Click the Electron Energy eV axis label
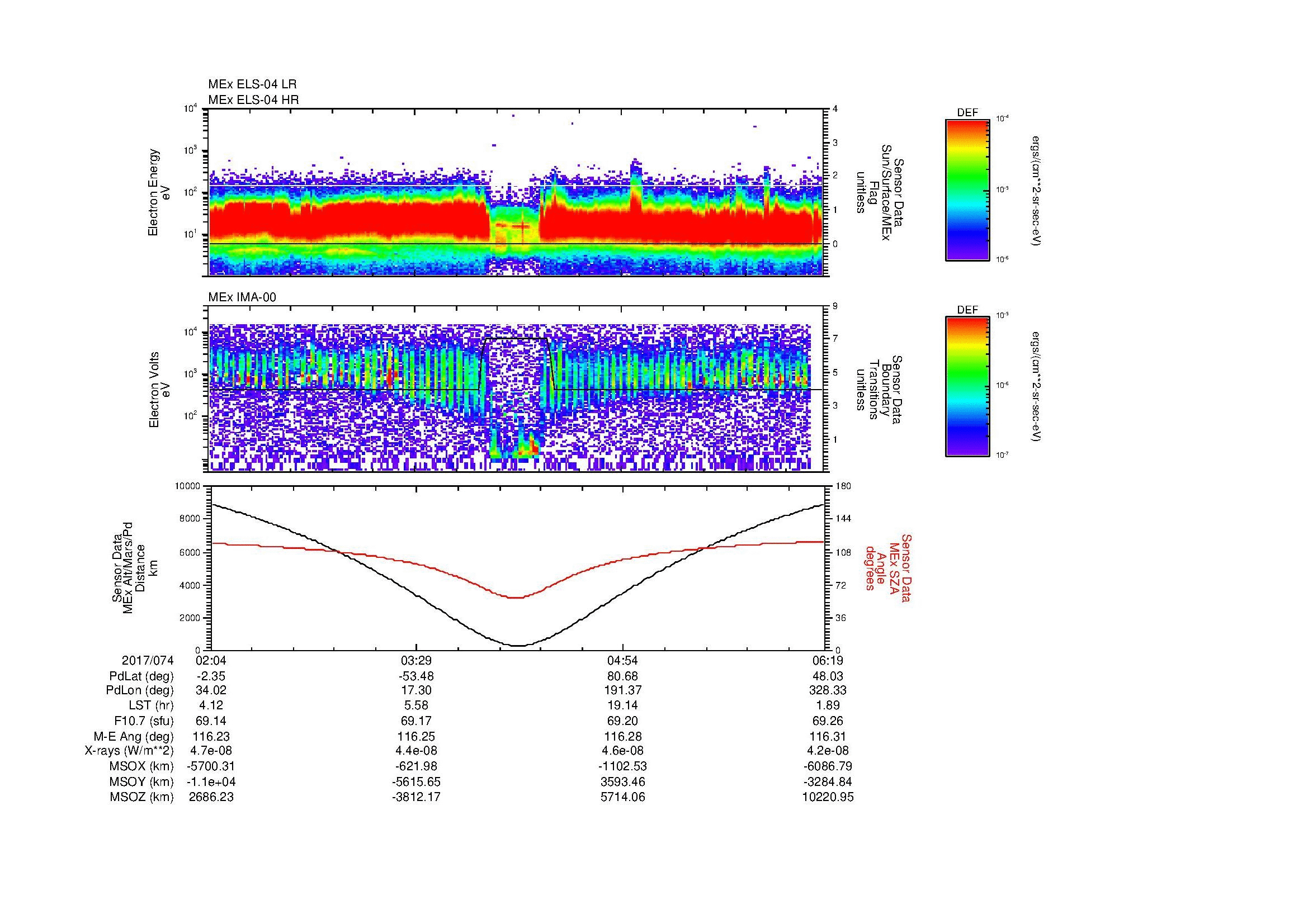The height and width of the screenshot is (924, 1308). (159, 192)
